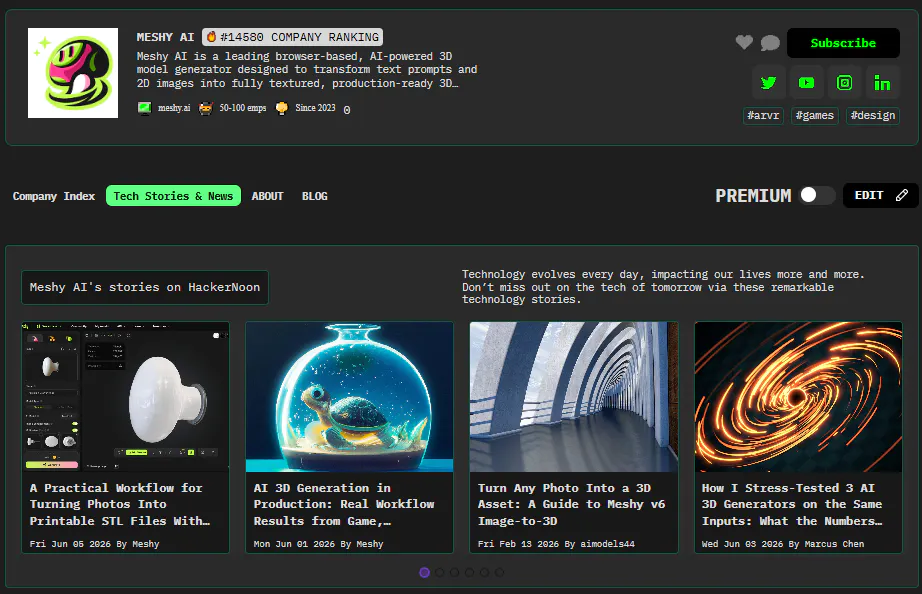Read 'A Practical Workflow for Turning Photos' story

coord(120,504)
